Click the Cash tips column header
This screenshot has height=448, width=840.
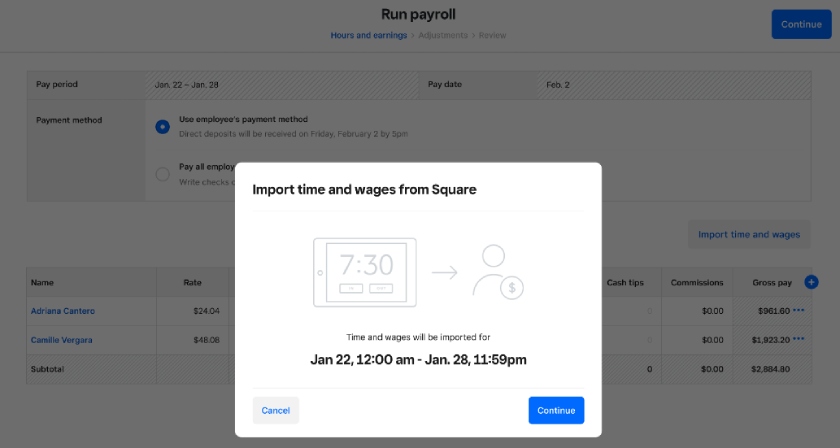coord(625,282)
